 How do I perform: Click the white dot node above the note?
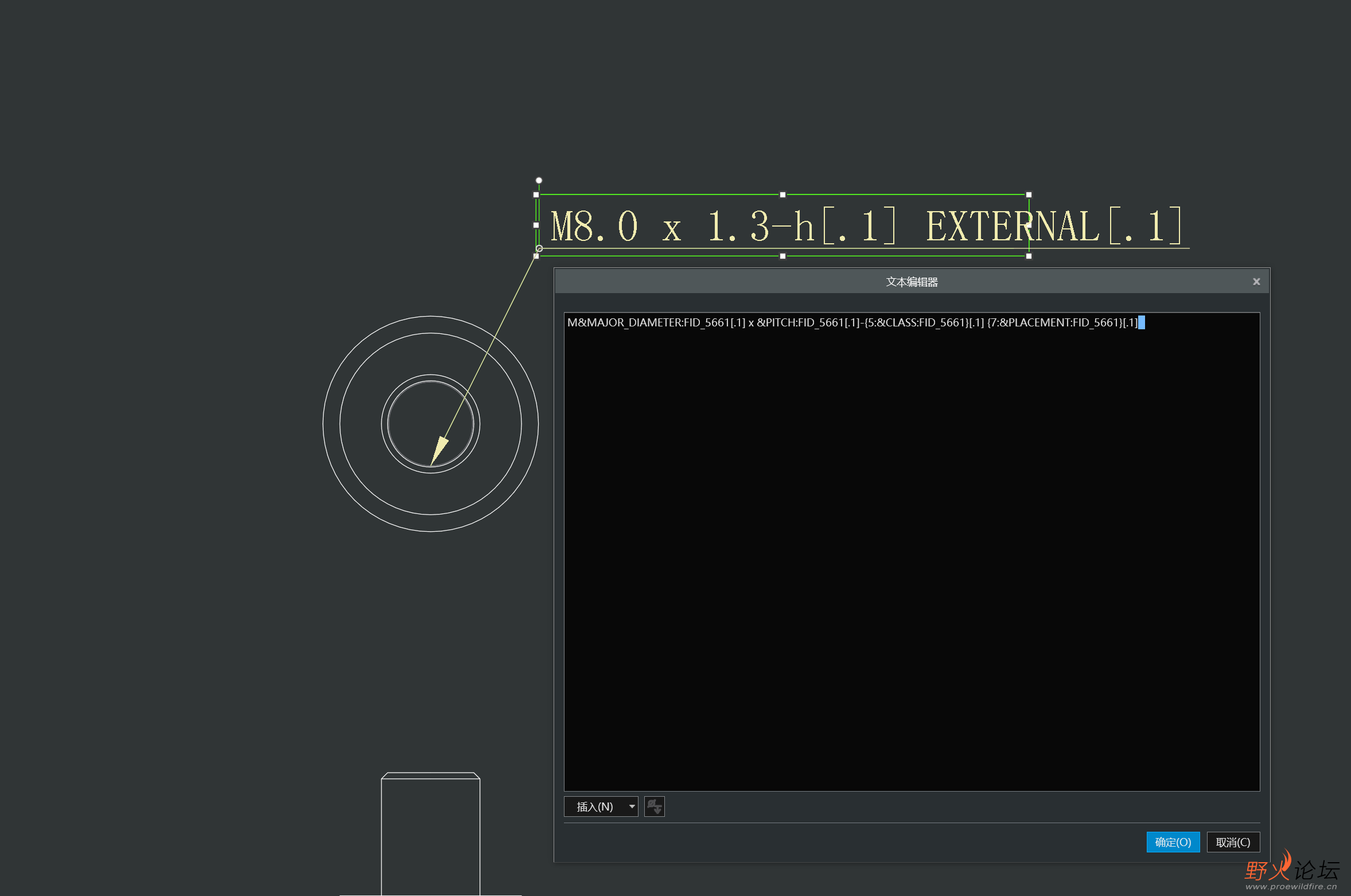[538, 180]
